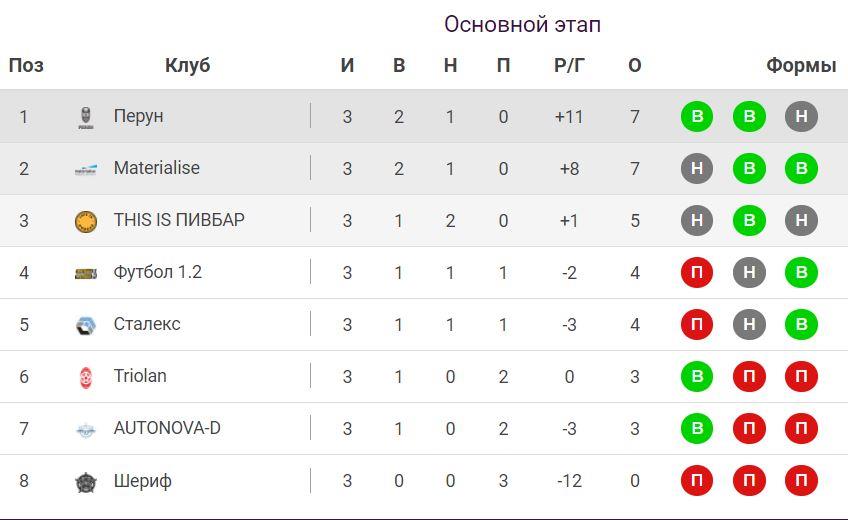Open the THIS IS ПИВБАР team name
Viewport: 848px width, 520px height.
tap(179, 220)
